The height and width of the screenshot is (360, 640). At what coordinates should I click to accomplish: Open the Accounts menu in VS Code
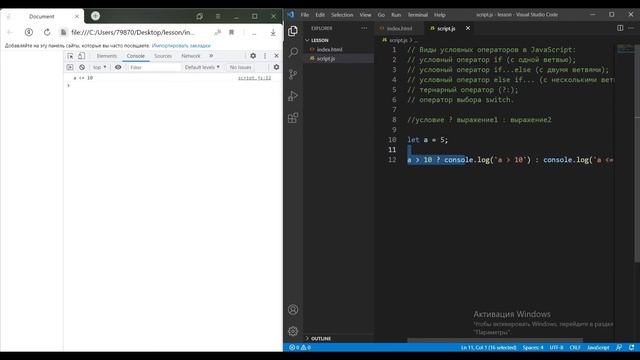(293, 309)
